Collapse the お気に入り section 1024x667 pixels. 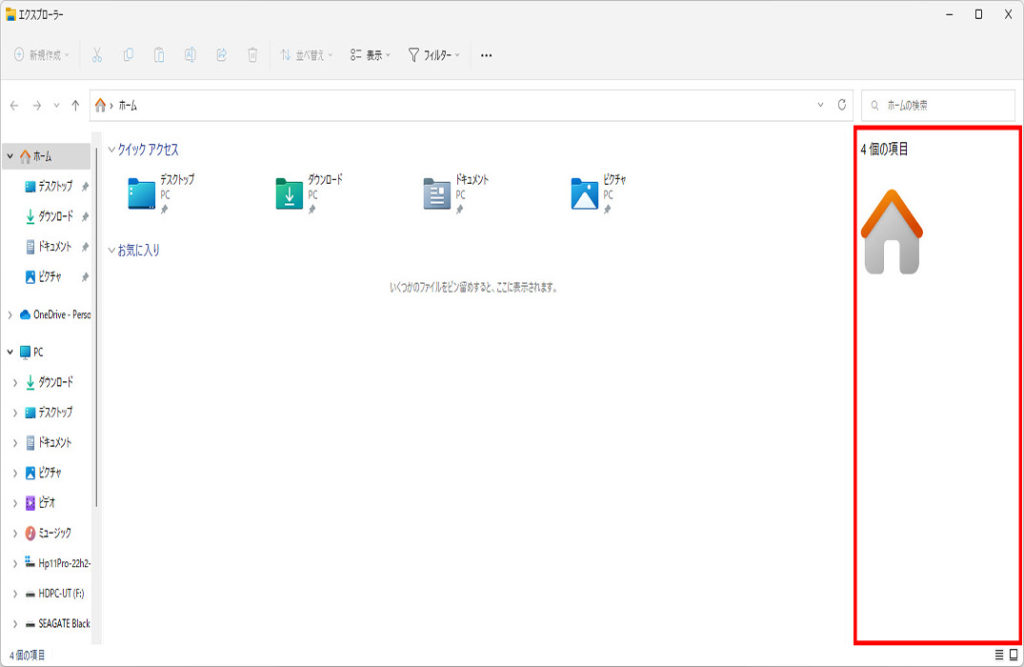tap(112, 250)
